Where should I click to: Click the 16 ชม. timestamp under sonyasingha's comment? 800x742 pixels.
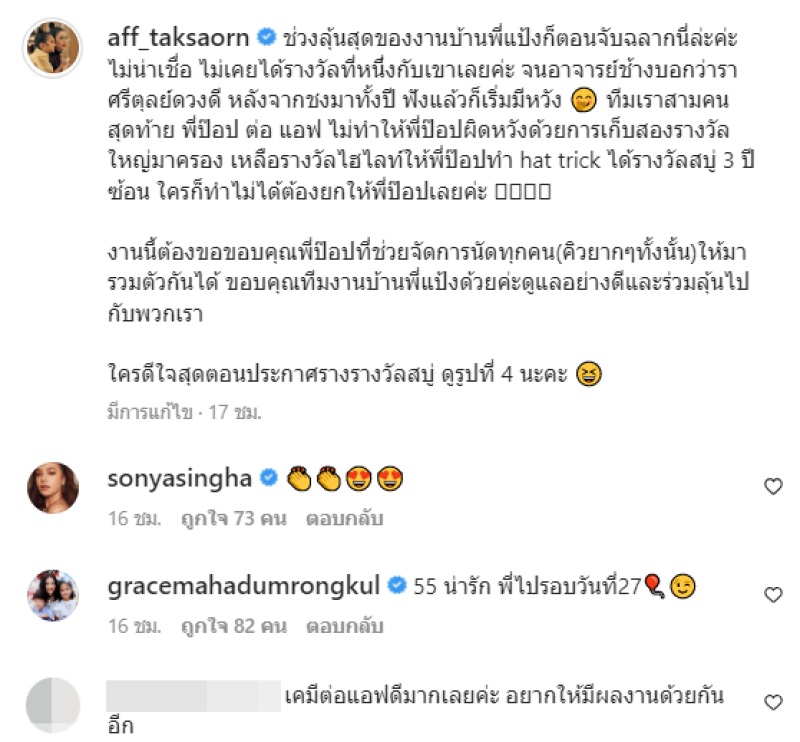coord(134,518)
